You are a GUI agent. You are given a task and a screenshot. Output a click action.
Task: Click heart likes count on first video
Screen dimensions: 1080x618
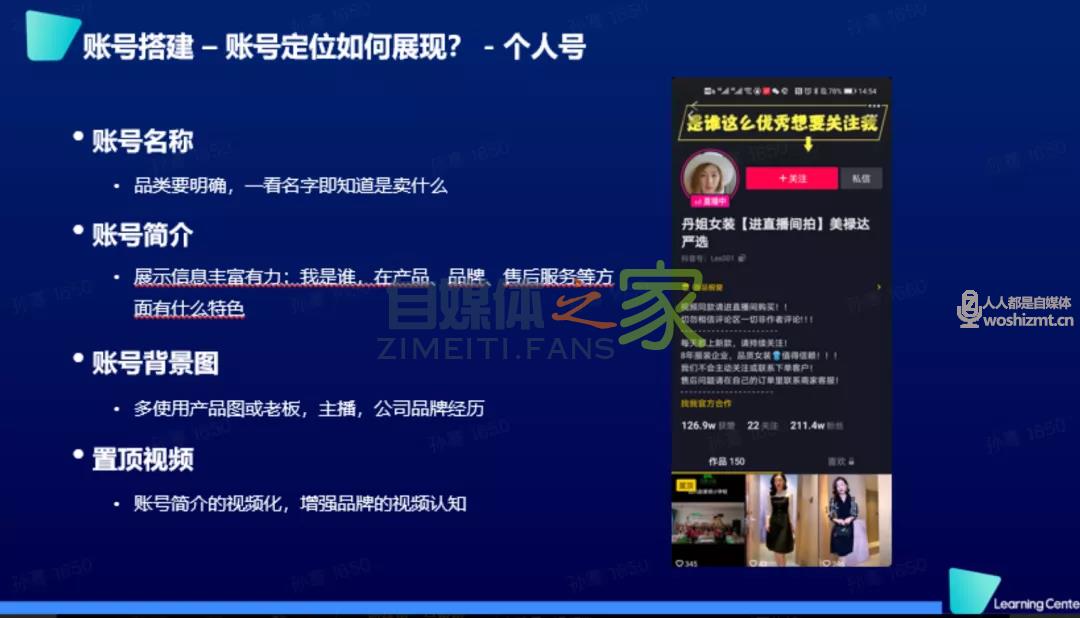click(x=688, y=563)
